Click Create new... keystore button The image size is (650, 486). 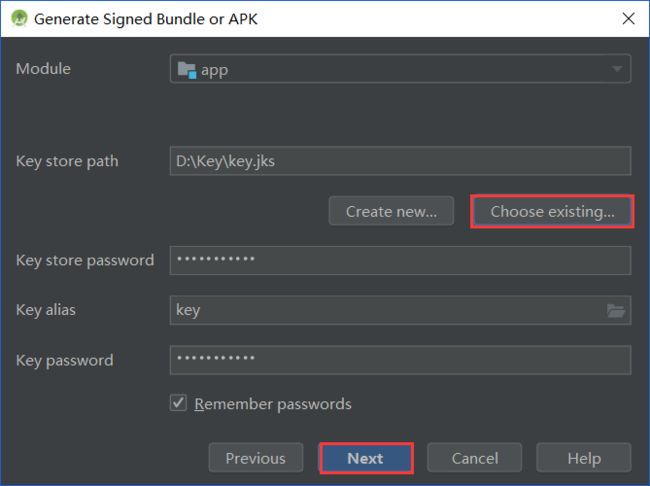pos(391,211)
